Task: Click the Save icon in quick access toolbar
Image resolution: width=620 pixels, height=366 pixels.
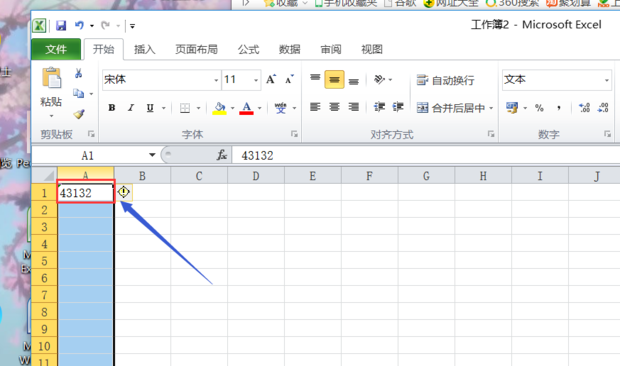Action: coord(61,26)
